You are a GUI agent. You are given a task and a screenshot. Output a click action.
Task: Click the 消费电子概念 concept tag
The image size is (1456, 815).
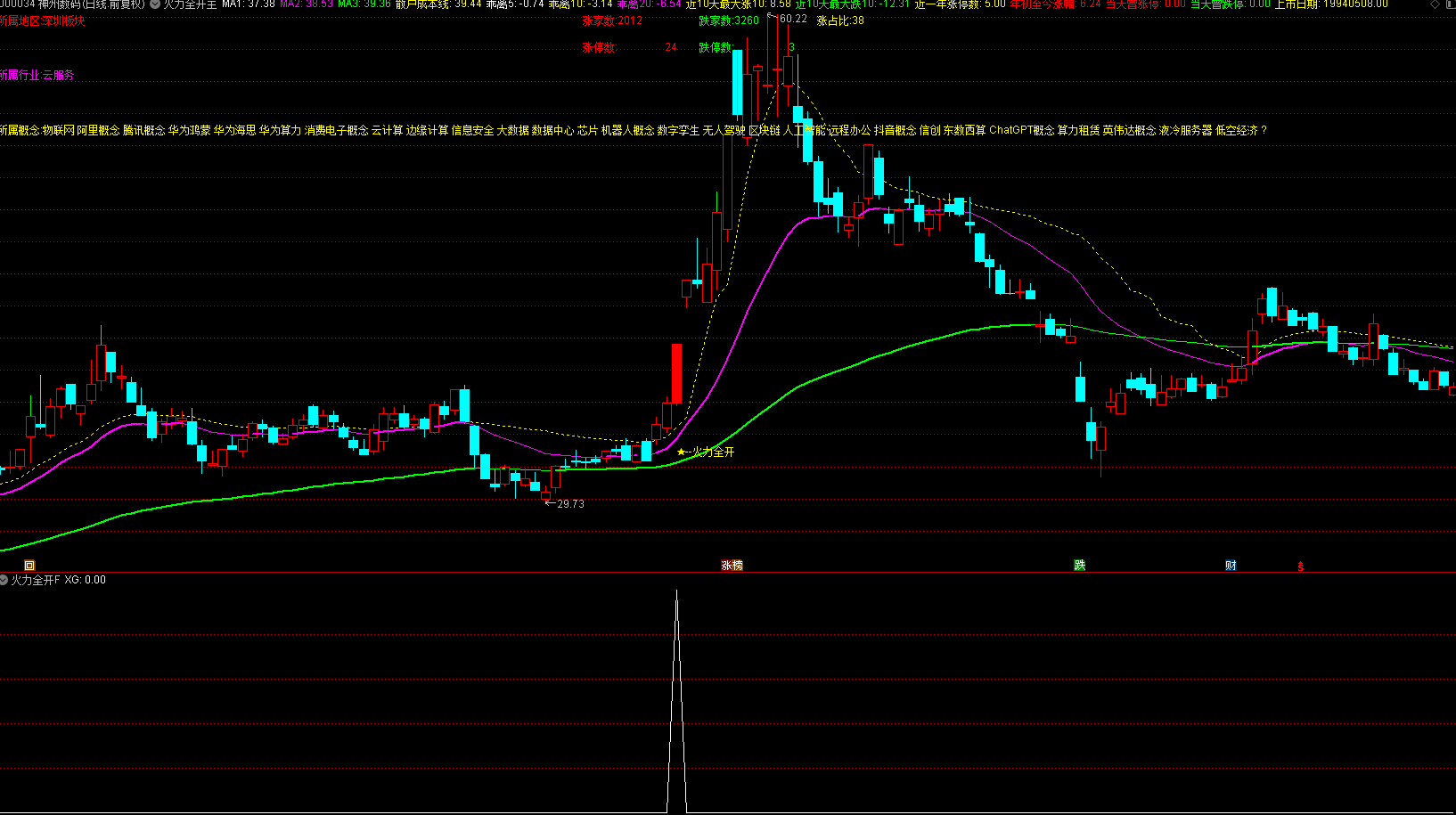tap(337, 130)
